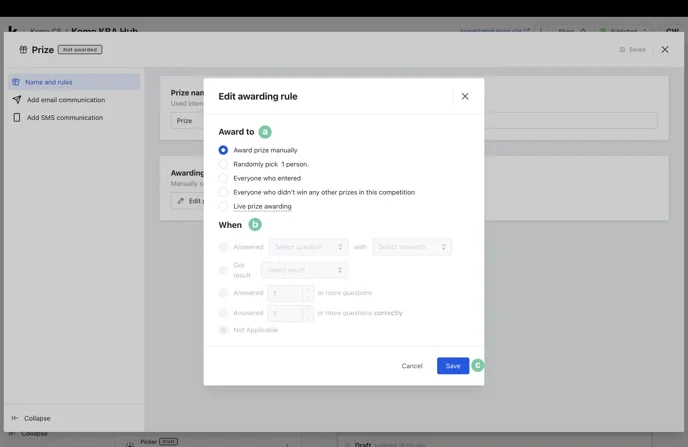This screenshot has height=447, width=688.
Task: Select Randomly pick 1 person option
Action: click(x=223, y=164)
